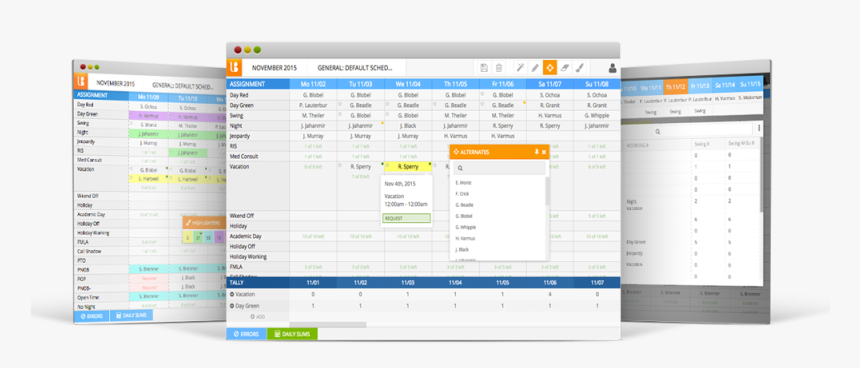Toggle the highlighted orange Alternates tool
Viewport: 860px width, 368px height.
(x=550, y=68)
